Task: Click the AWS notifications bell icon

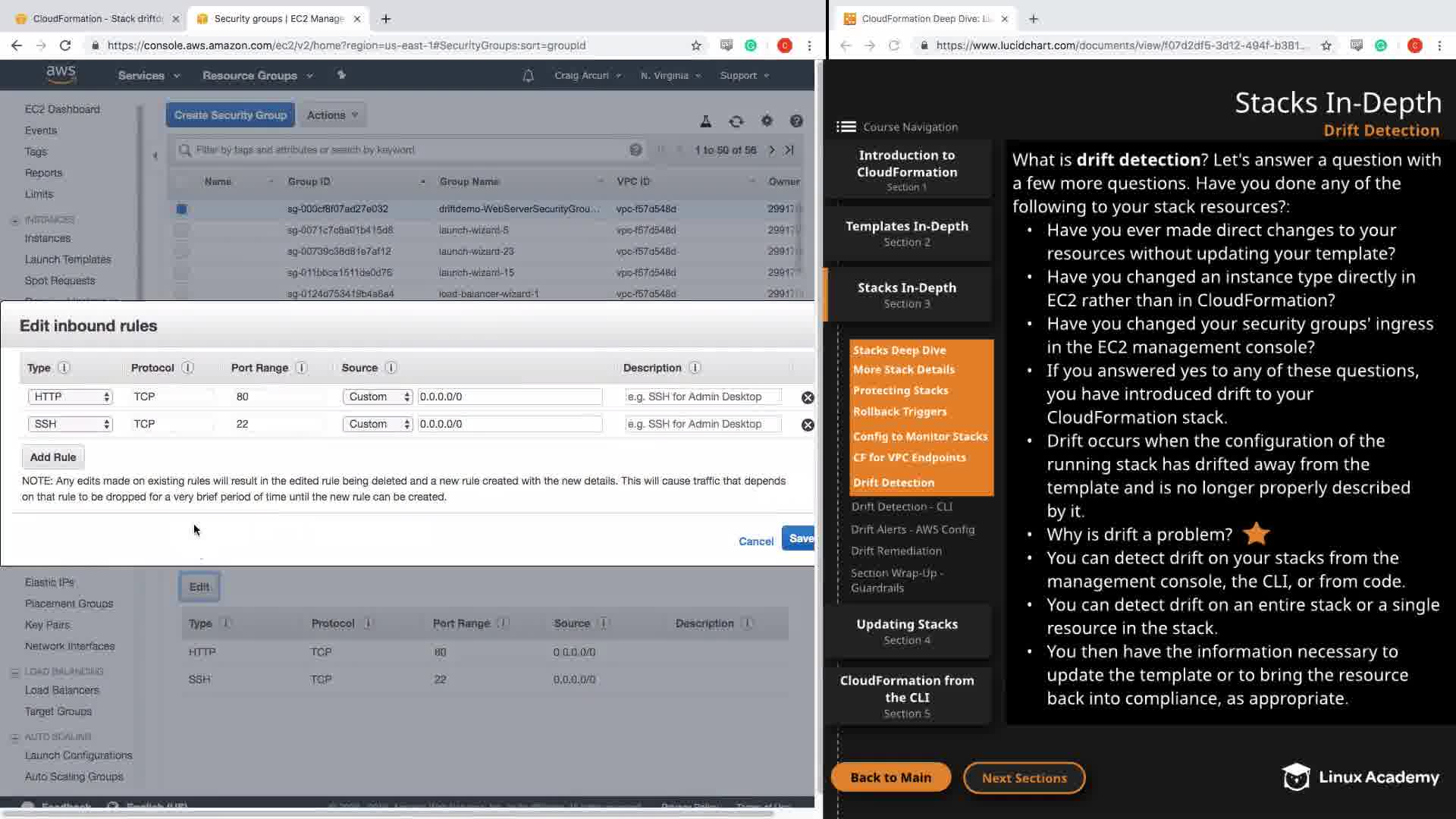Action: [x=529, y=76]
